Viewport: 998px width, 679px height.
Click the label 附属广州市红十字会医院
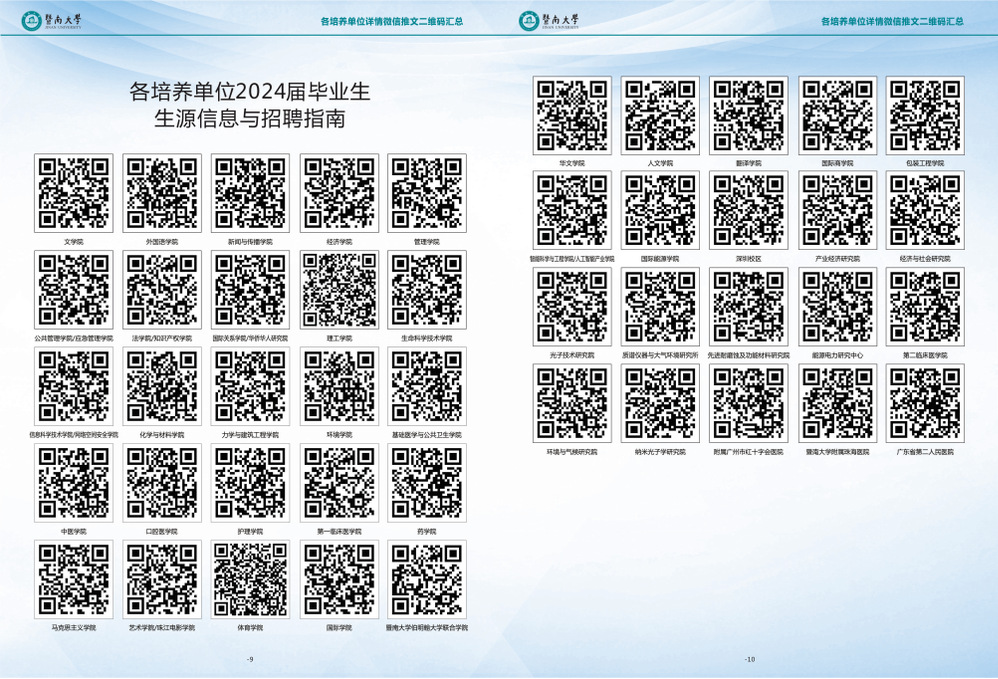[748, 452]
